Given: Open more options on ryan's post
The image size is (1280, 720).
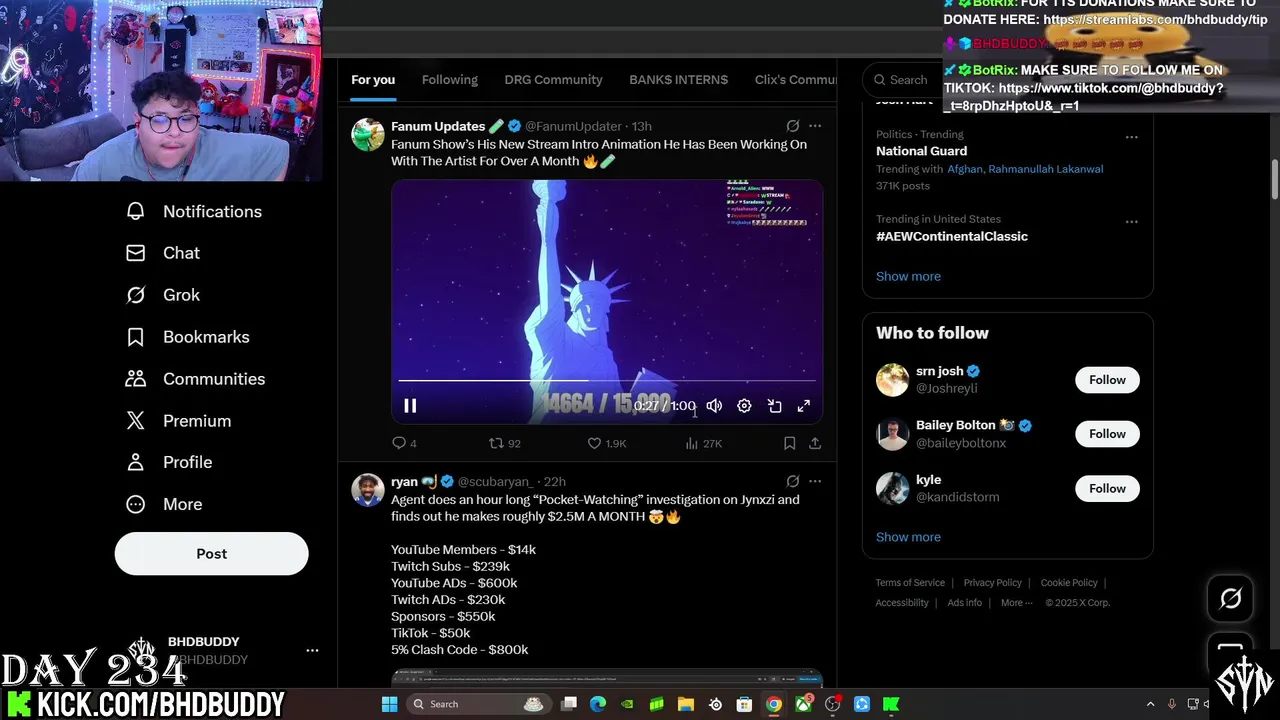Looking at the screenshot, I should point(815,481).
